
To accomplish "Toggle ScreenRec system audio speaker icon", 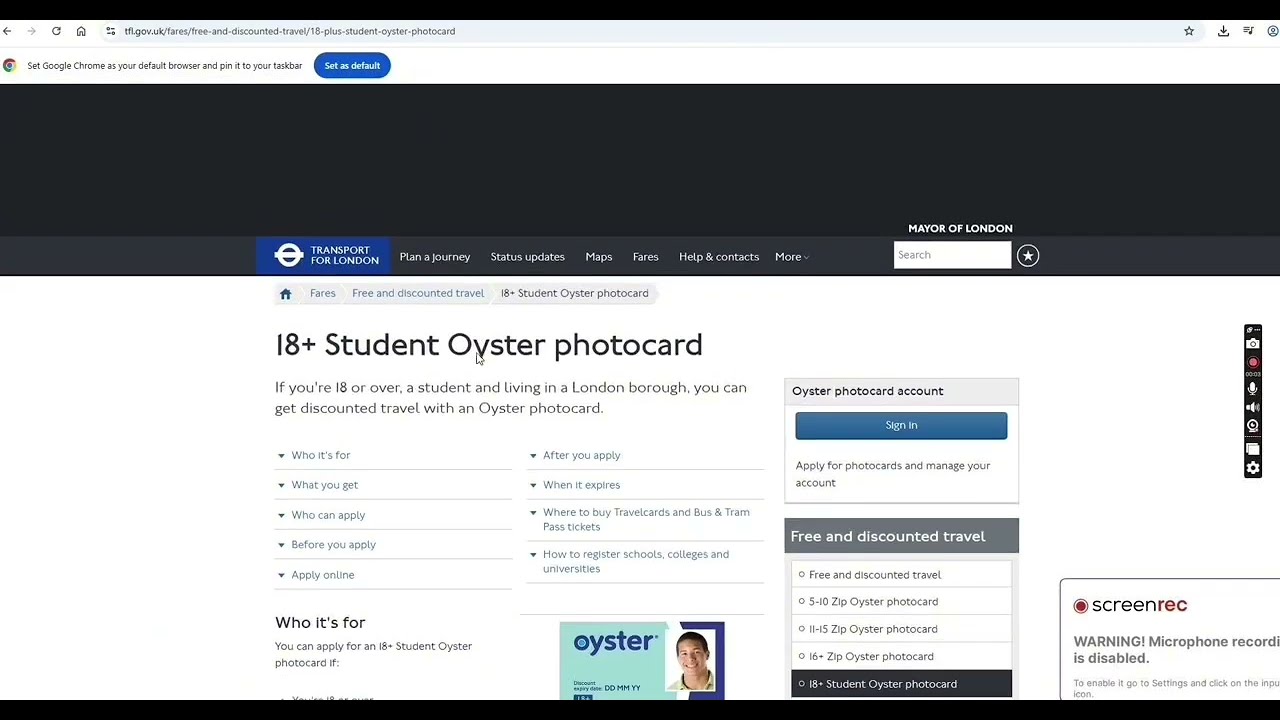I will pos(1252,407).
